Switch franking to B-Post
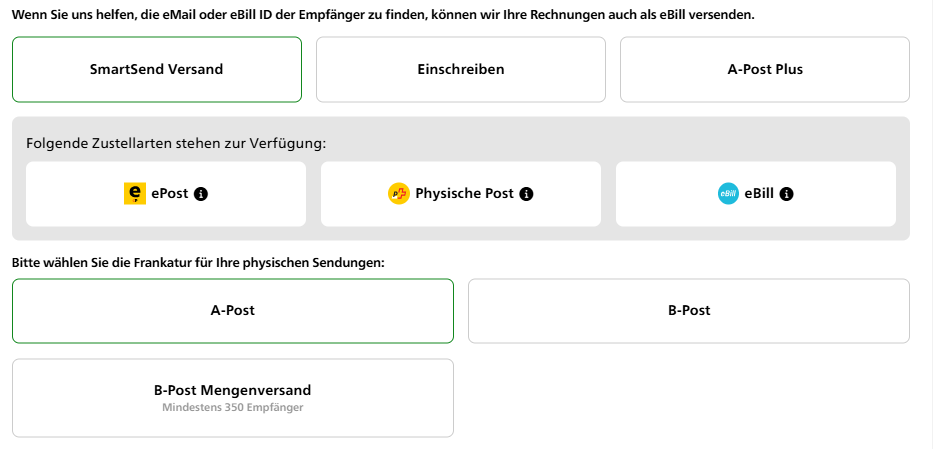The image size is (933, 449). [x=689, y=311]
